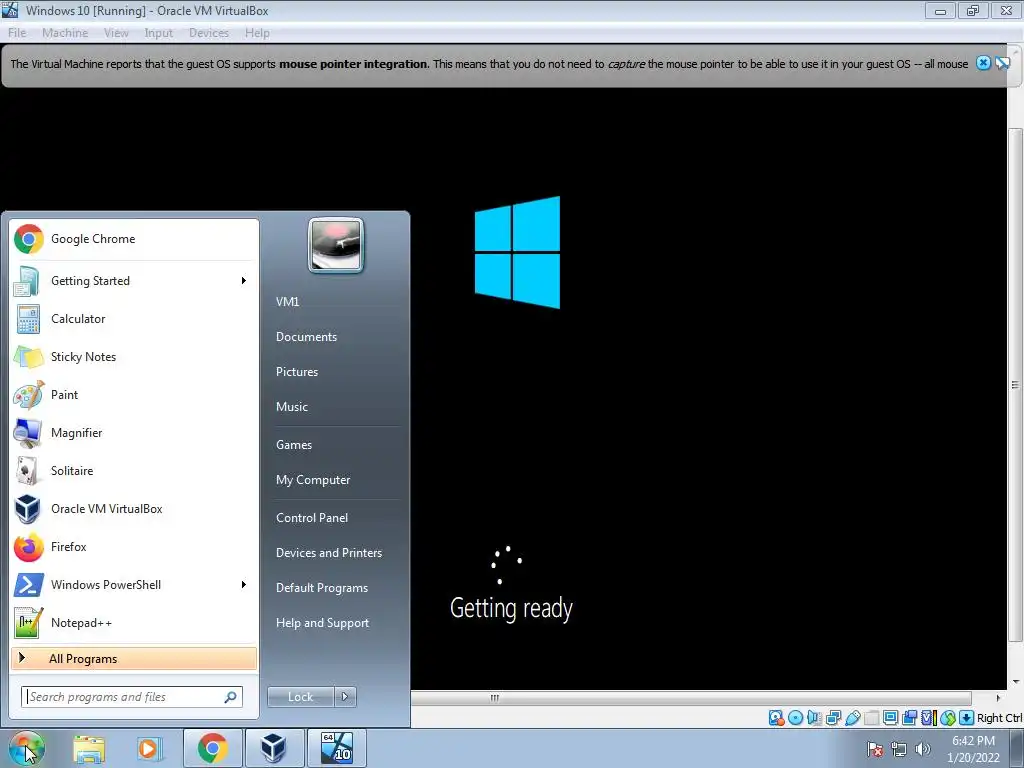Click the VirtualBox display status icon
This screenshot has width=1024, height=768.
[x=890, y=718]
